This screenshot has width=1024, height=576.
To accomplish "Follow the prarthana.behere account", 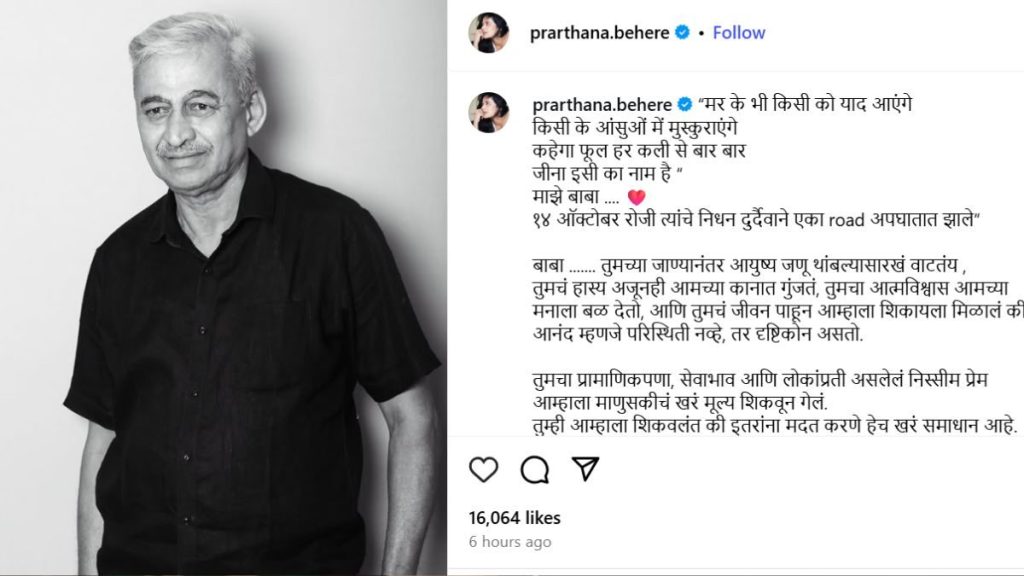I will tap(739, 33).
